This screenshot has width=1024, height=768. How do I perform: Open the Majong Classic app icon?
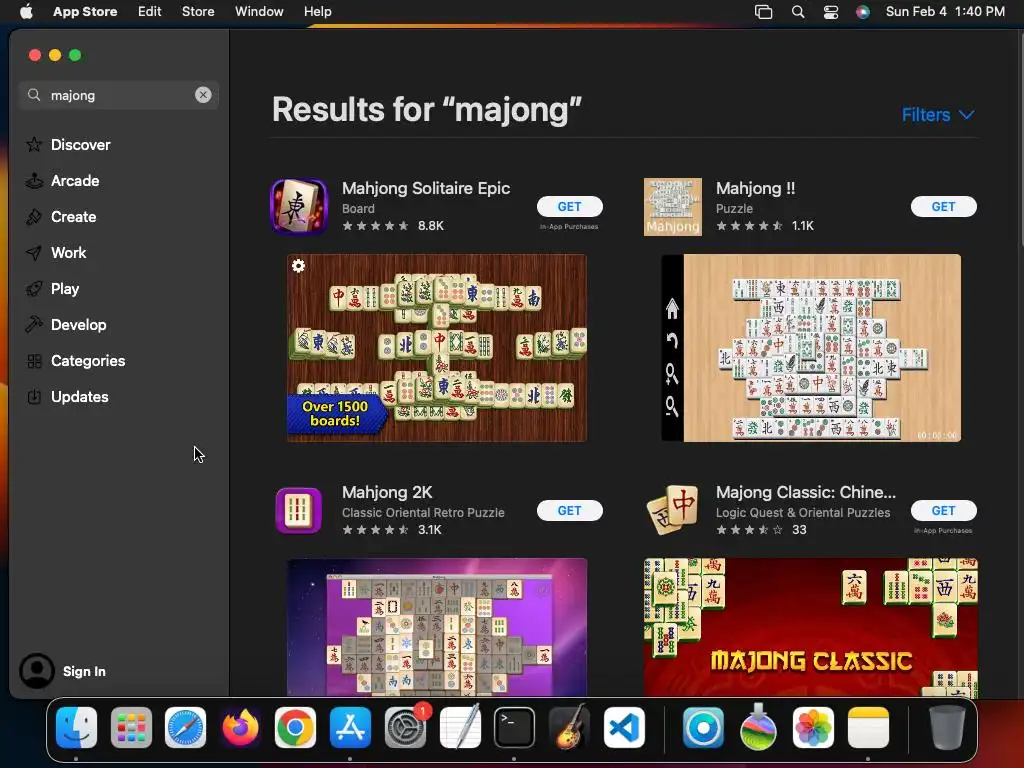click(673, 511)
